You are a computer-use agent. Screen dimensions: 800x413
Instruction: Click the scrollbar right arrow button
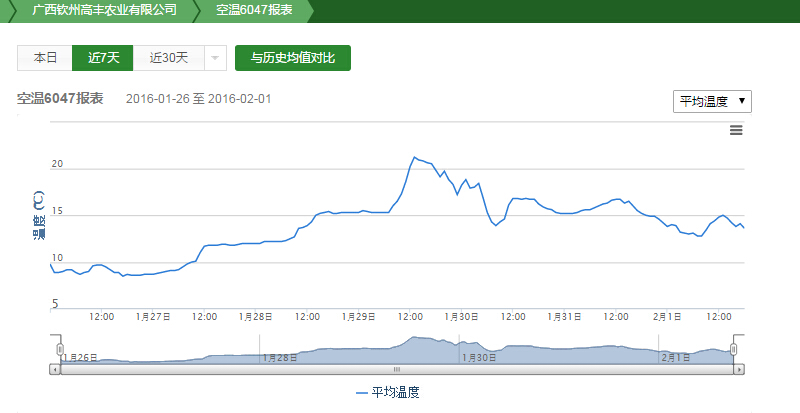[x=739, y=369]
